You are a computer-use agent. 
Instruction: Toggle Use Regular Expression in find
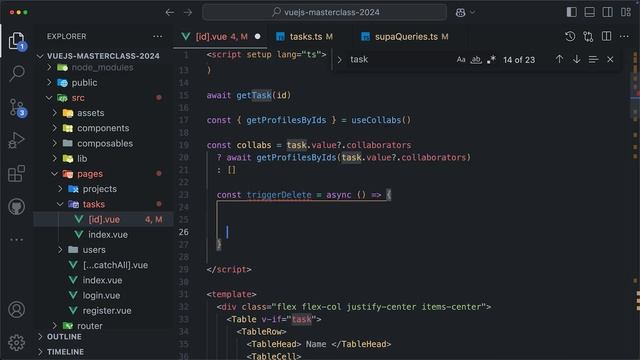[x=491, y=60]
